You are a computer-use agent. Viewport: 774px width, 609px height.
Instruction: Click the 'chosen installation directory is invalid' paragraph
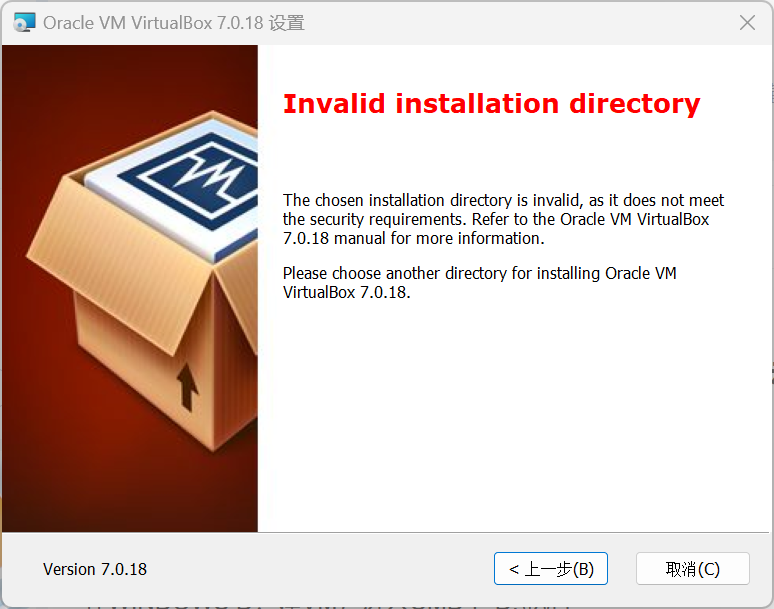(503, 219)
